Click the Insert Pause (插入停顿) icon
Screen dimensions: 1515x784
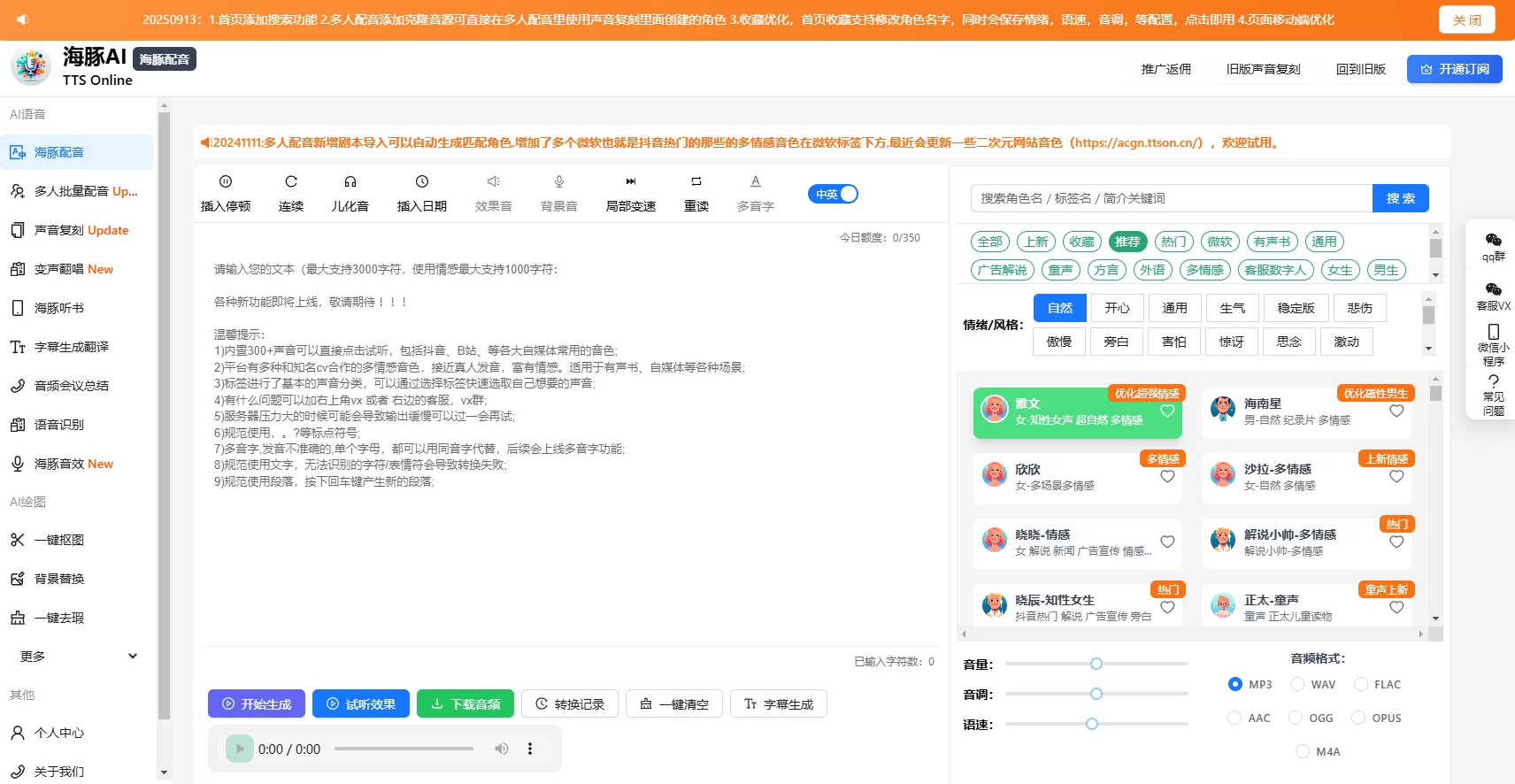click(226, 181)
